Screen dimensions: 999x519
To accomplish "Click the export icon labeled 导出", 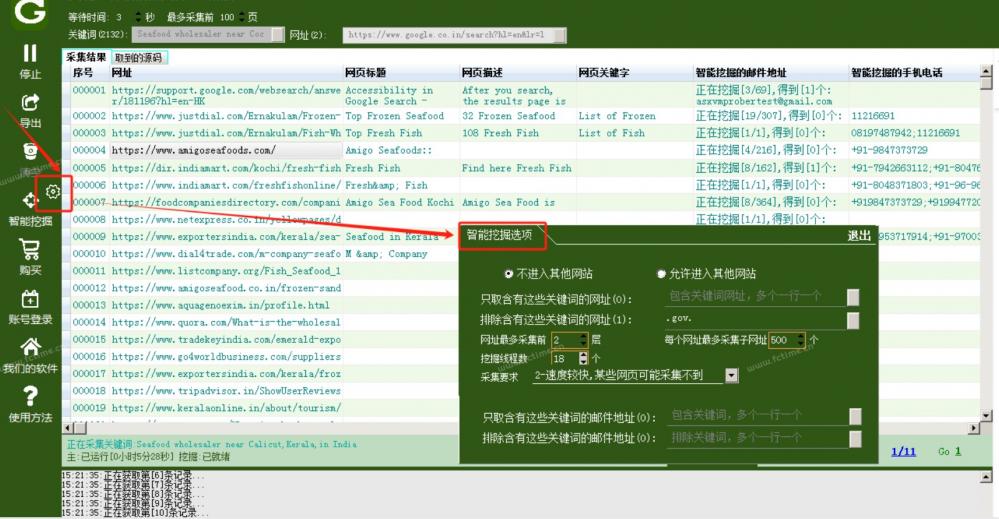I will pos(30,101).
